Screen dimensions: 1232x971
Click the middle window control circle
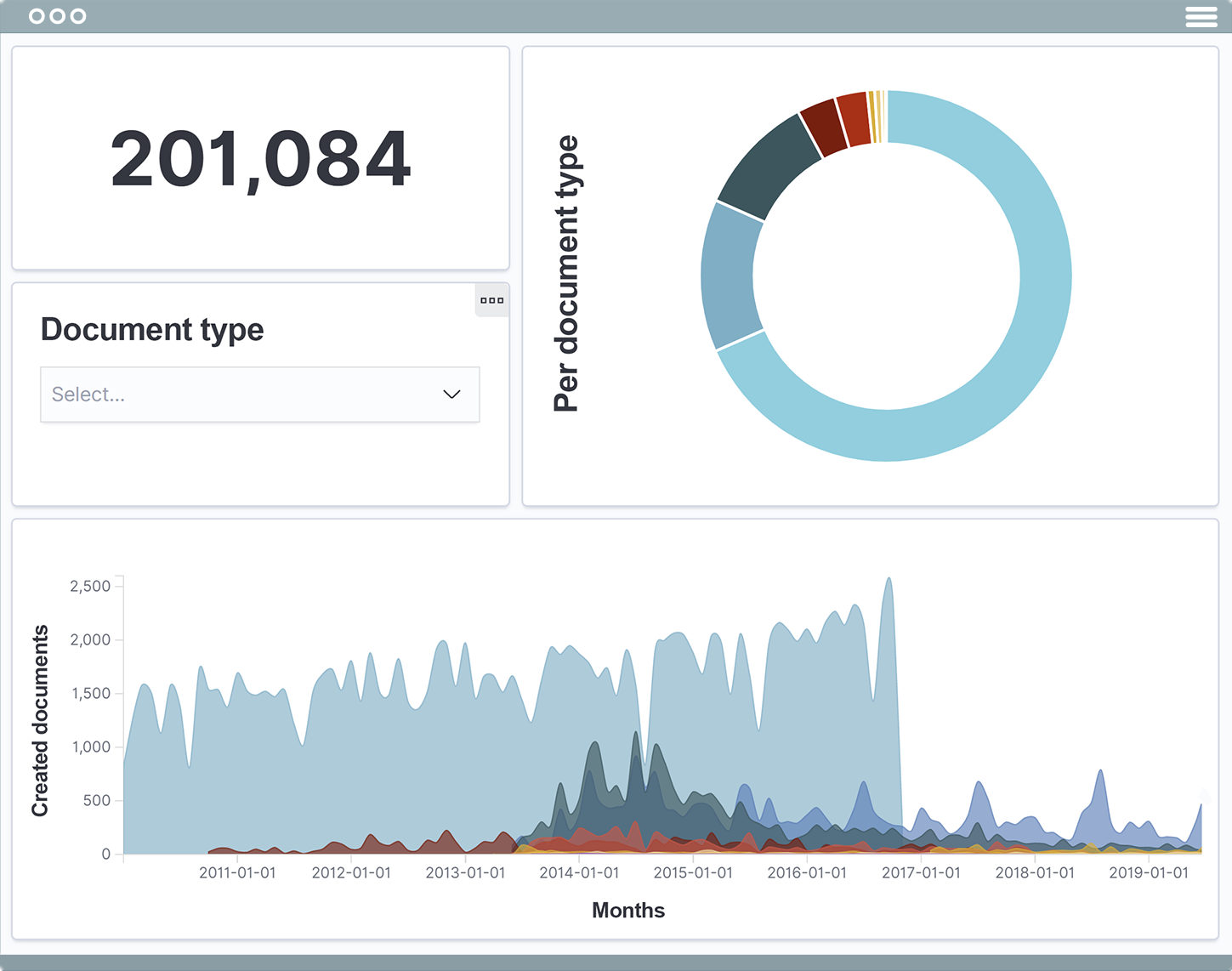[58, 16]
